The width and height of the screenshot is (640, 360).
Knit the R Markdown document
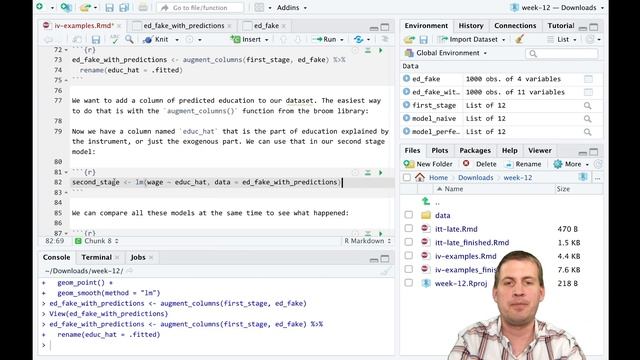(157, 40)
